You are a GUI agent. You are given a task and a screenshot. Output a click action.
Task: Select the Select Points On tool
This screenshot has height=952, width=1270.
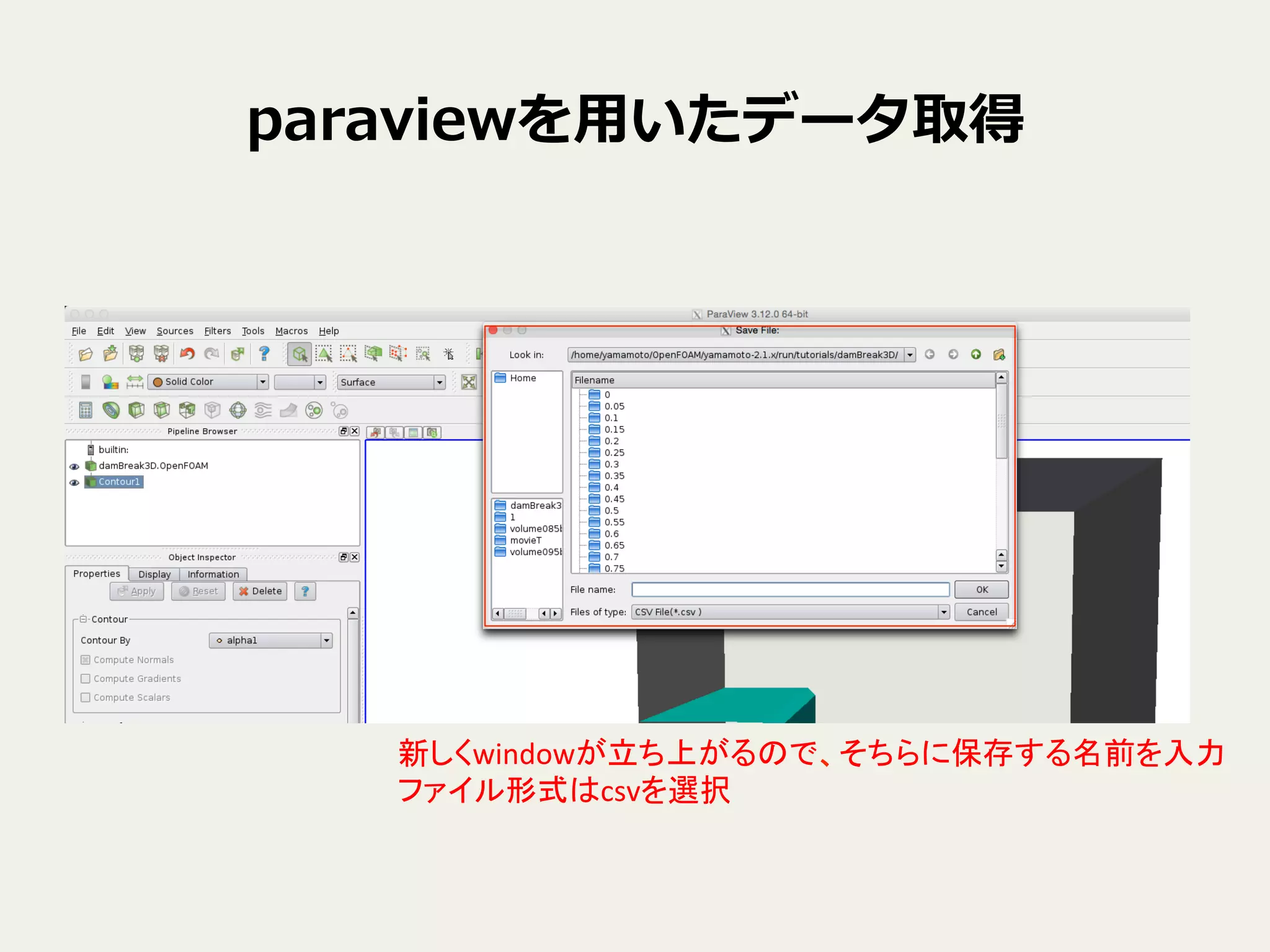point(349,354)
